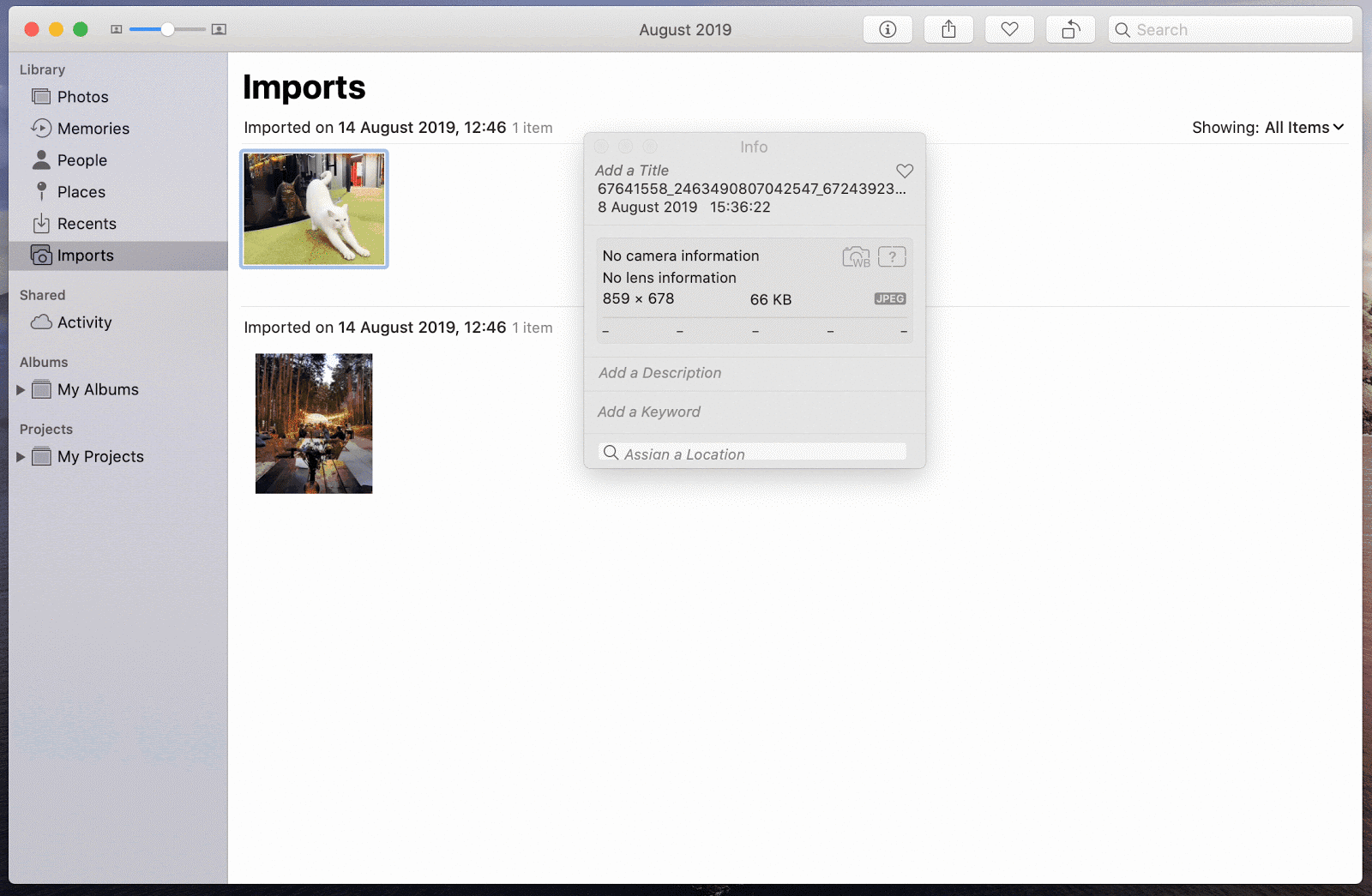Viewport: 1372px width, 896px height.
Task: Rotate the photo with toolbar icon
Action: coord(1070,30)
